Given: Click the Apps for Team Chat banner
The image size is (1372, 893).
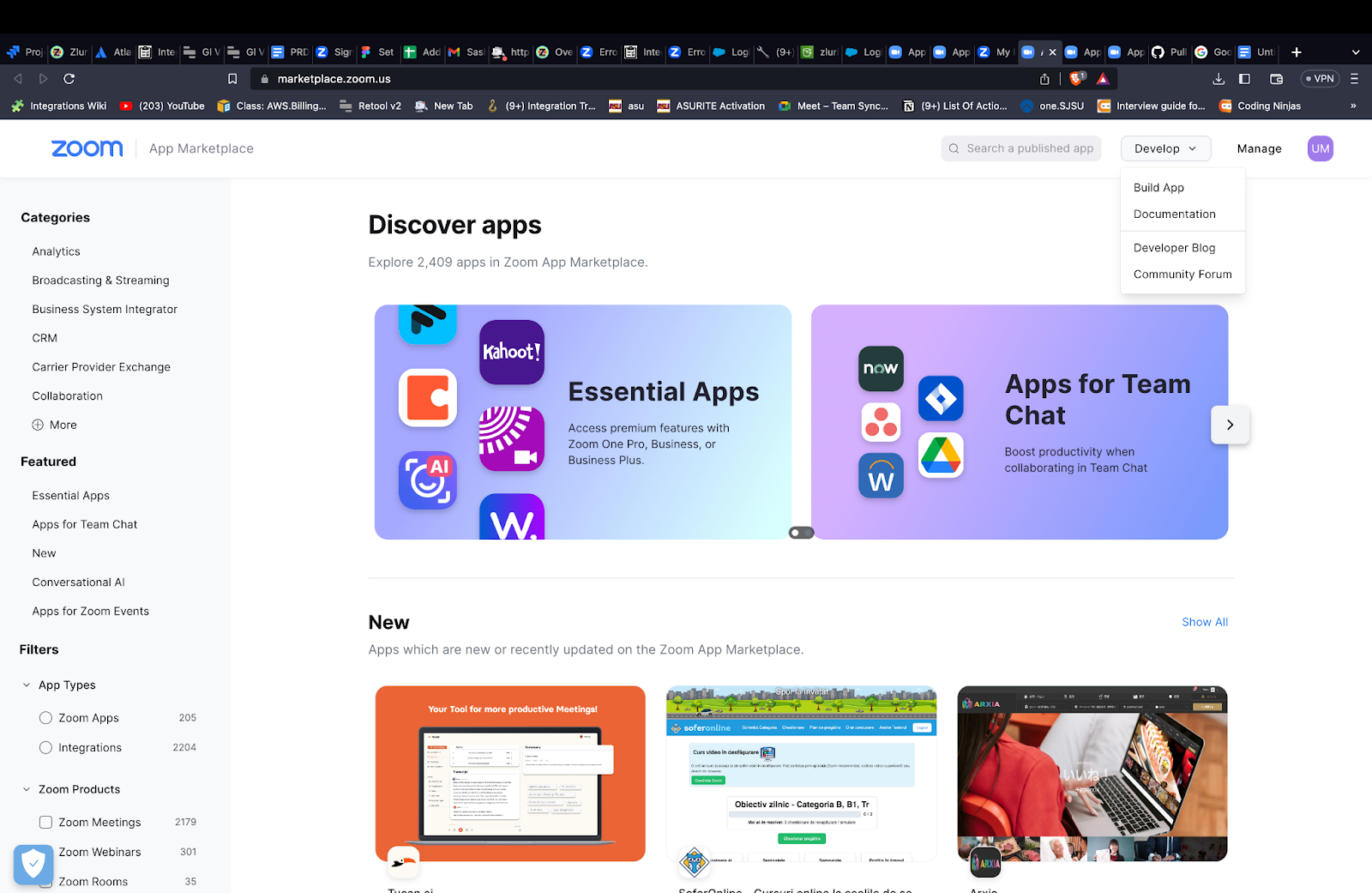Looking at the screenshot, I should pos(1020,422).
